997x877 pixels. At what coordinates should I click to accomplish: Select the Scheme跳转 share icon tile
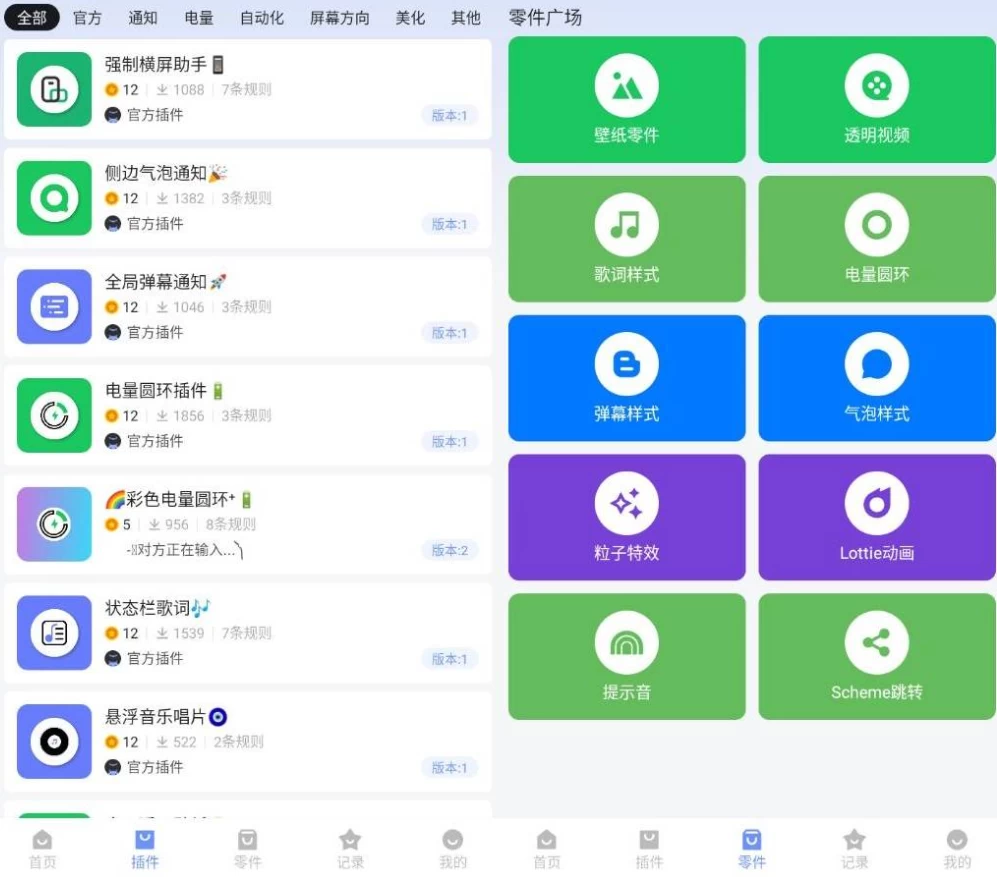pyautogui.click(x=876, y=656)
